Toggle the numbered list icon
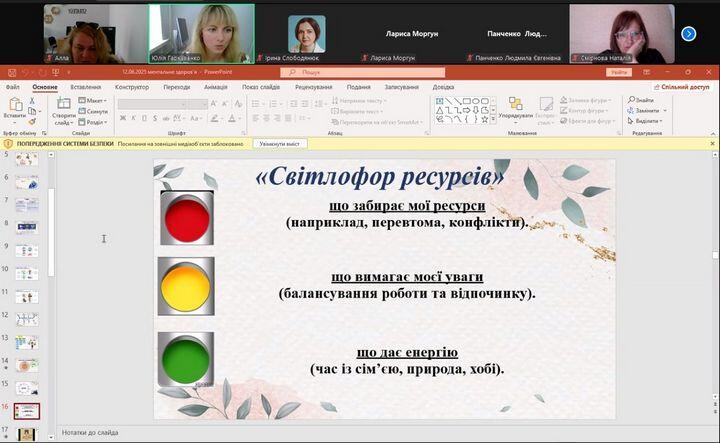The image size is (720, 443). coord(275,104)
